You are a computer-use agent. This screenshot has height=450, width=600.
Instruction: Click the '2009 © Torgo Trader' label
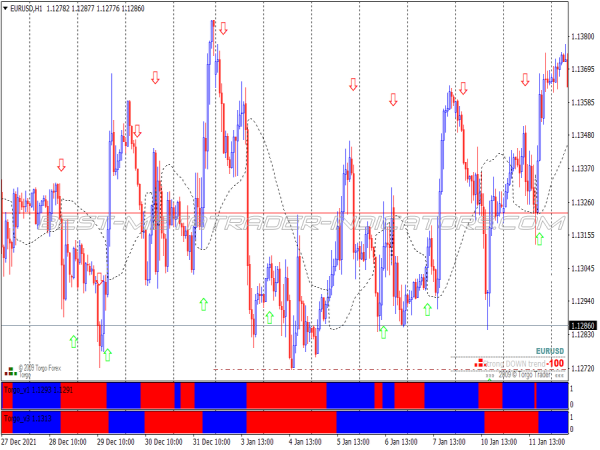(524, 375)
